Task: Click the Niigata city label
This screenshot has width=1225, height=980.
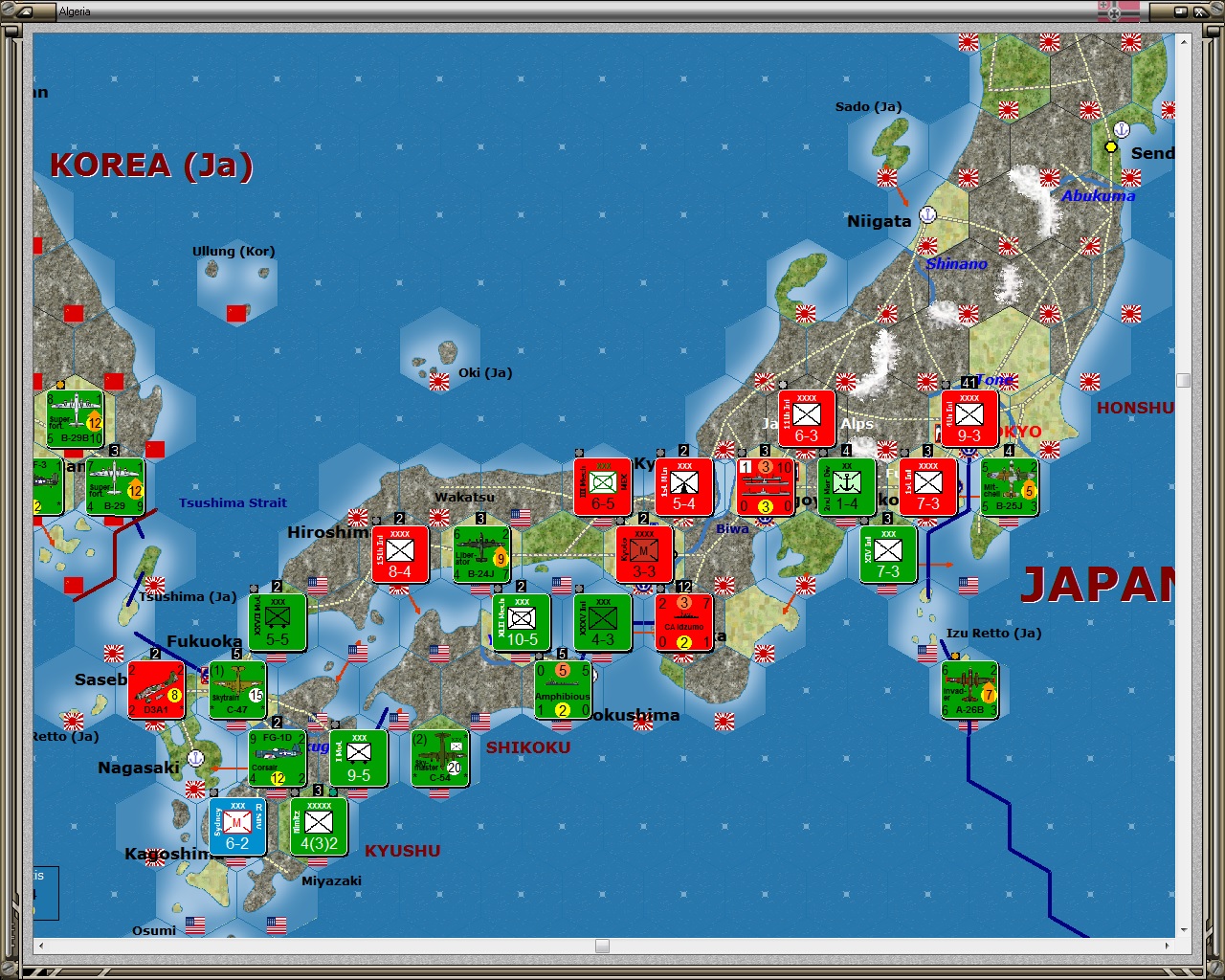Action: pos(880,221)
